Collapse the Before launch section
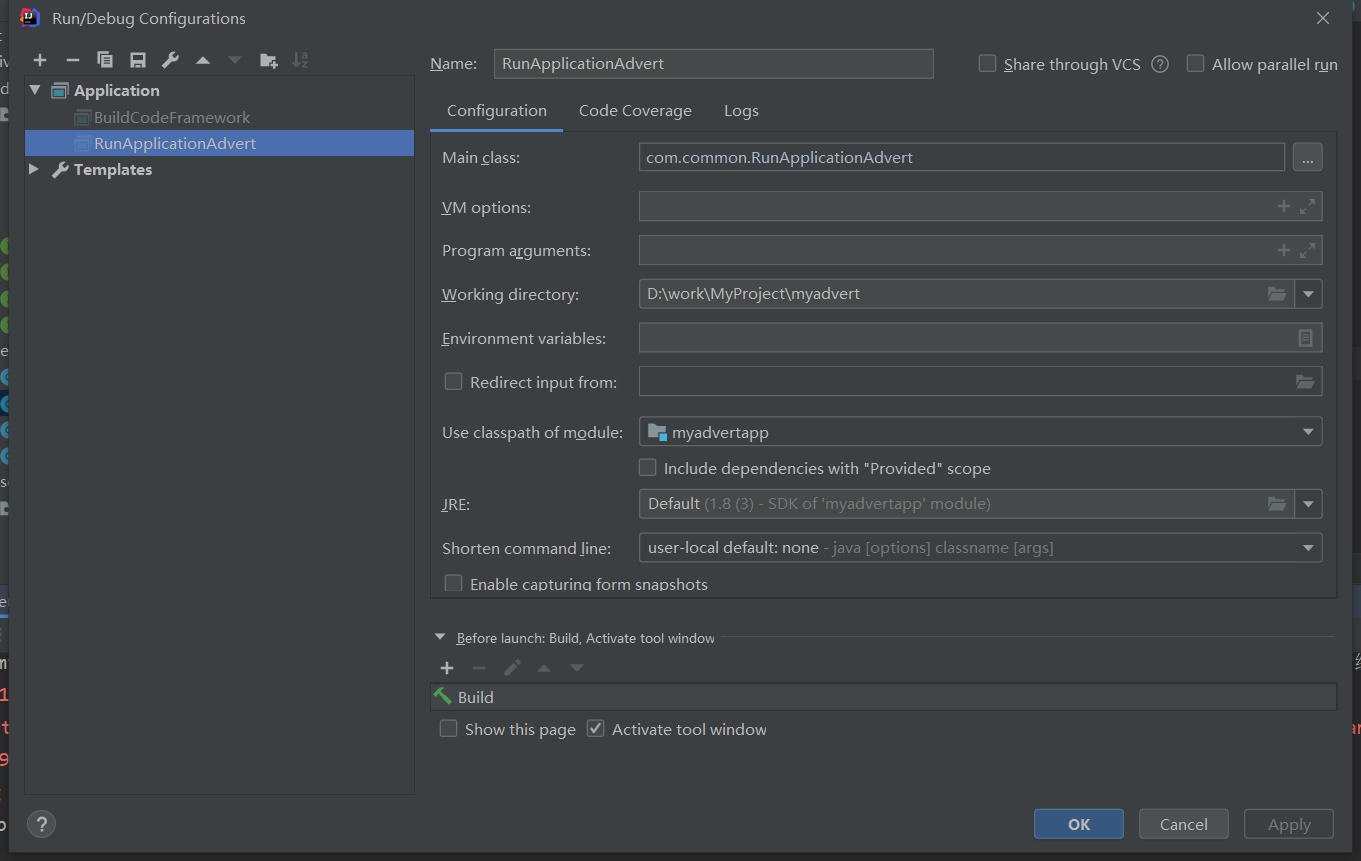 [x=440, y=637]
